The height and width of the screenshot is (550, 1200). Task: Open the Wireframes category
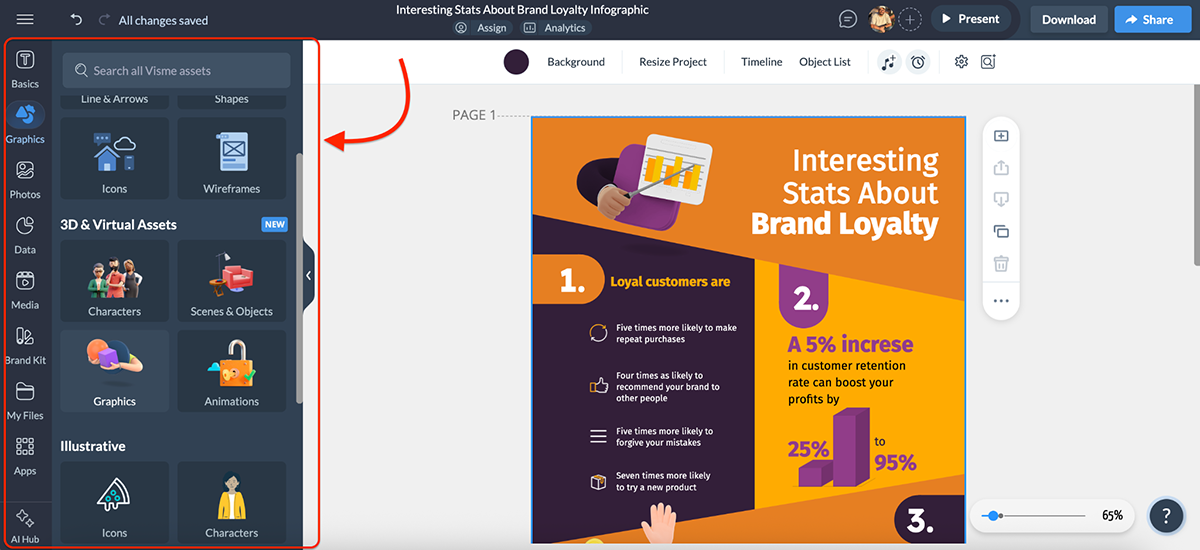[x=232, y=158]
